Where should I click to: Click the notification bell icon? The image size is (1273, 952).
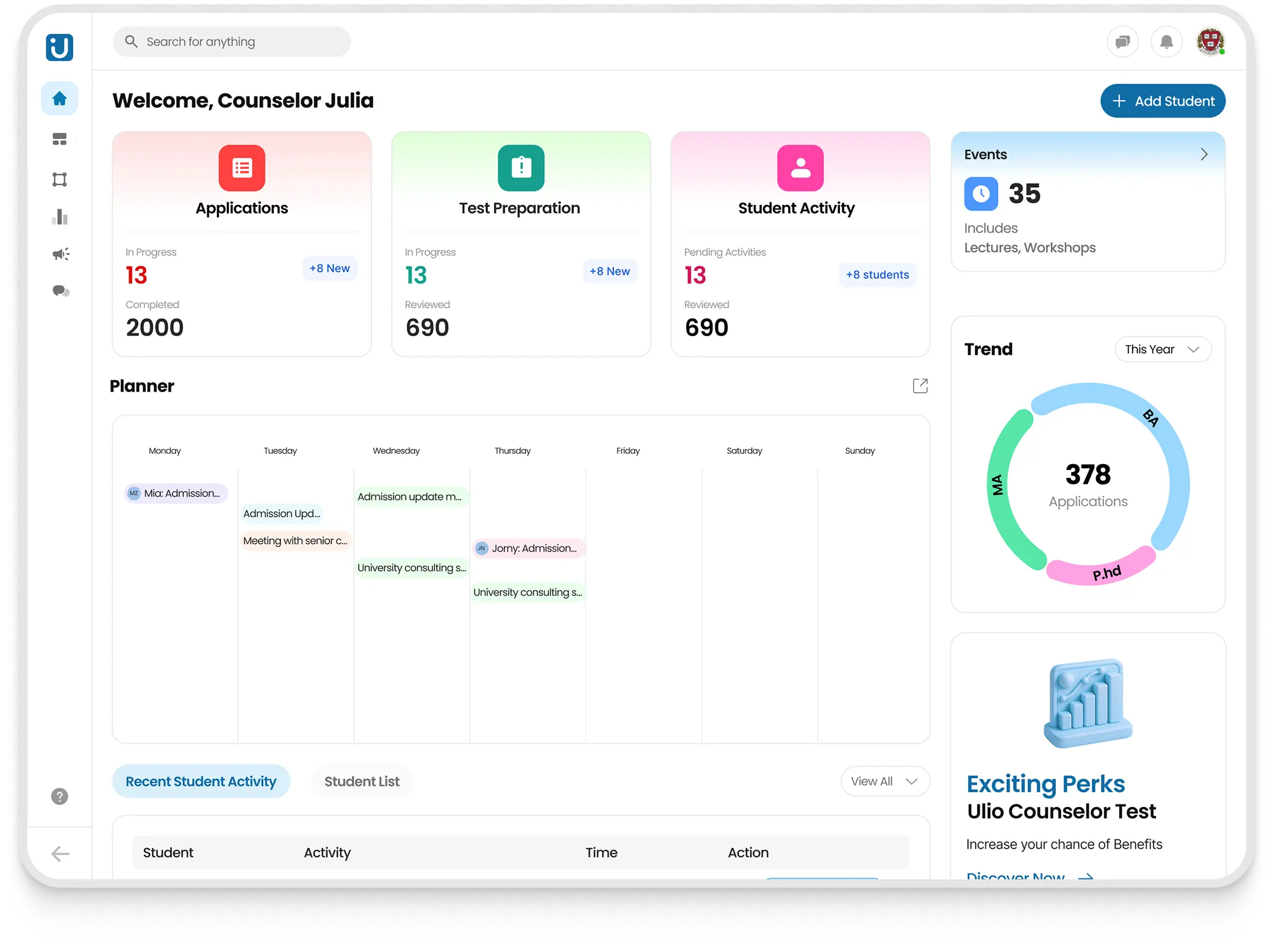[1166, 42]
